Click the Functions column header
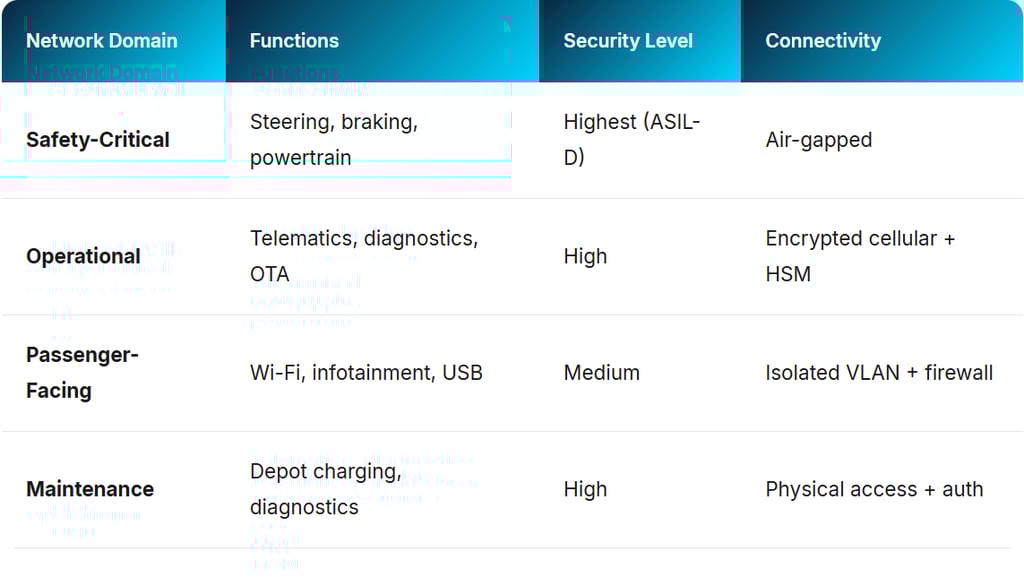Image resolution: width=1024 pixels, height=577 pixels. [294, 41]
